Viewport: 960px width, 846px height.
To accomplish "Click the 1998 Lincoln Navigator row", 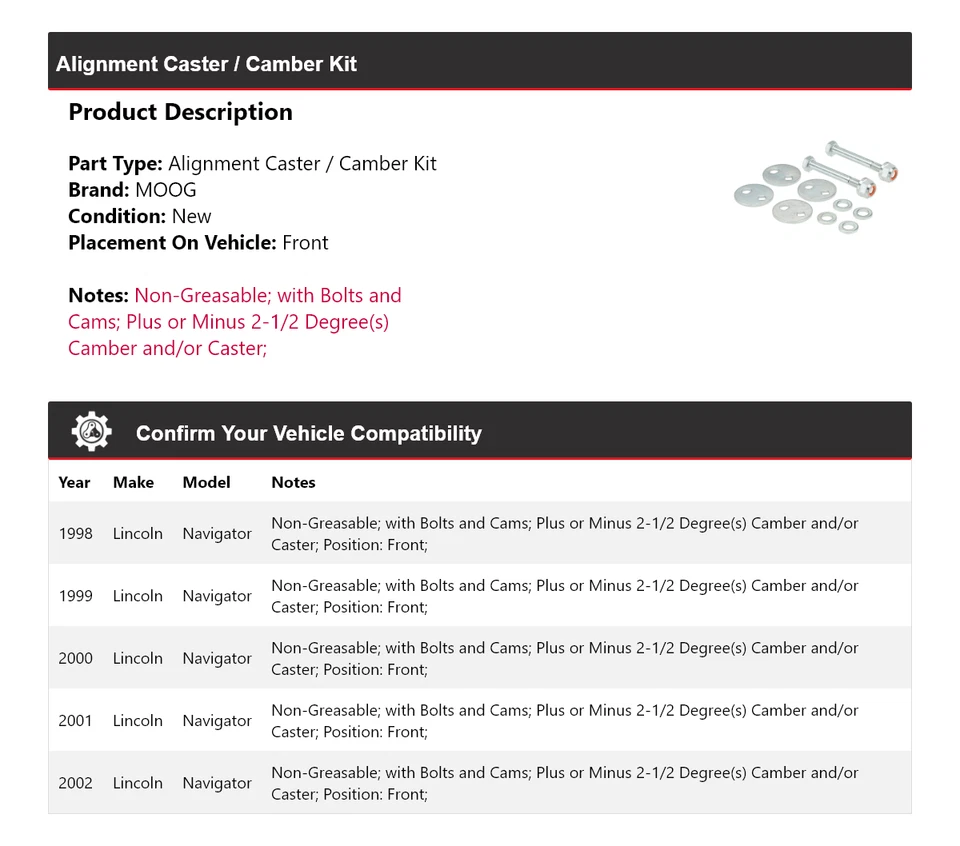I will 480,533.
